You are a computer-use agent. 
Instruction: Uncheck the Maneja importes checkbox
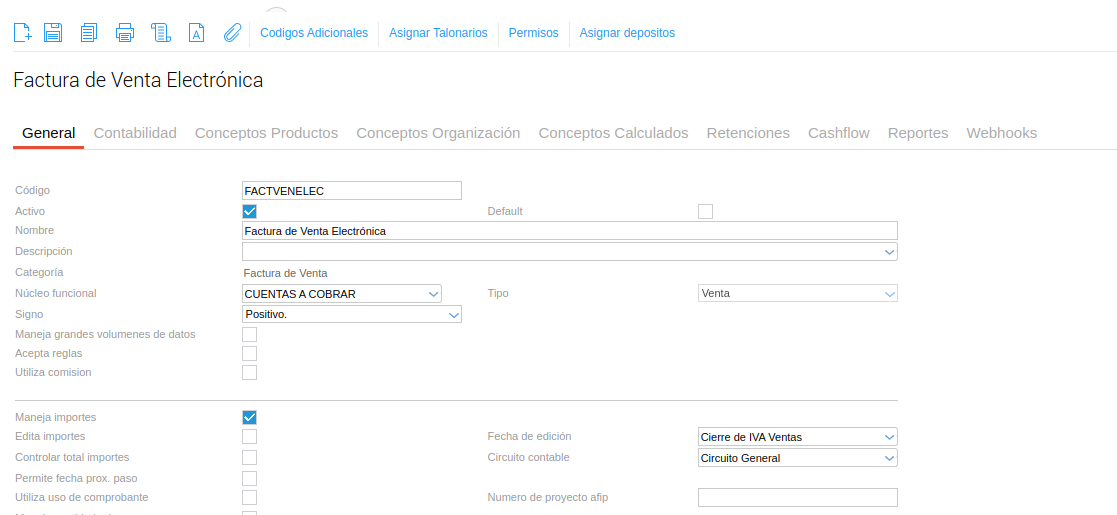coord(249,417)
